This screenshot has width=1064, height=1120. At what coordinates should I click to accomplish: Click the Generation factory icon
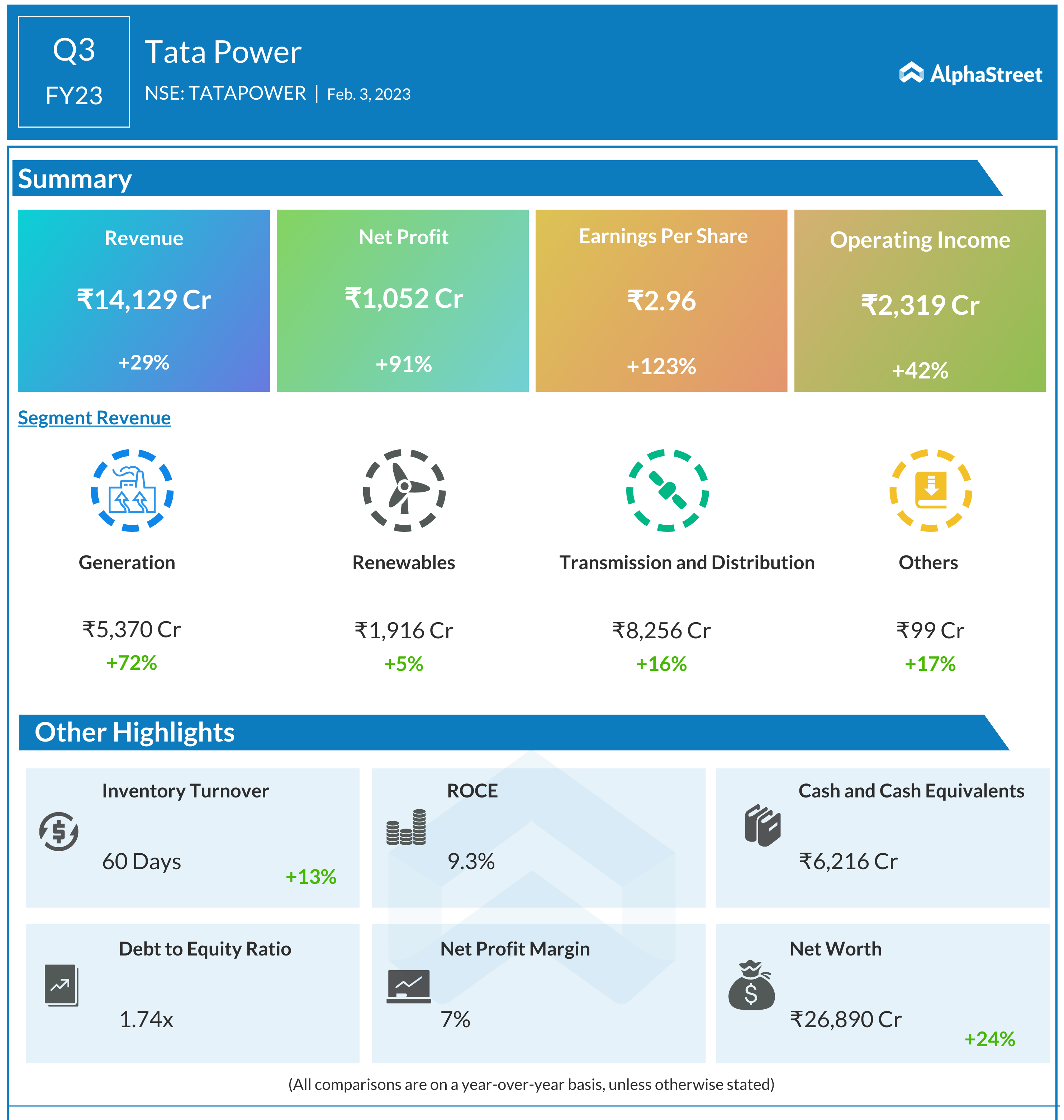[132, 491]
